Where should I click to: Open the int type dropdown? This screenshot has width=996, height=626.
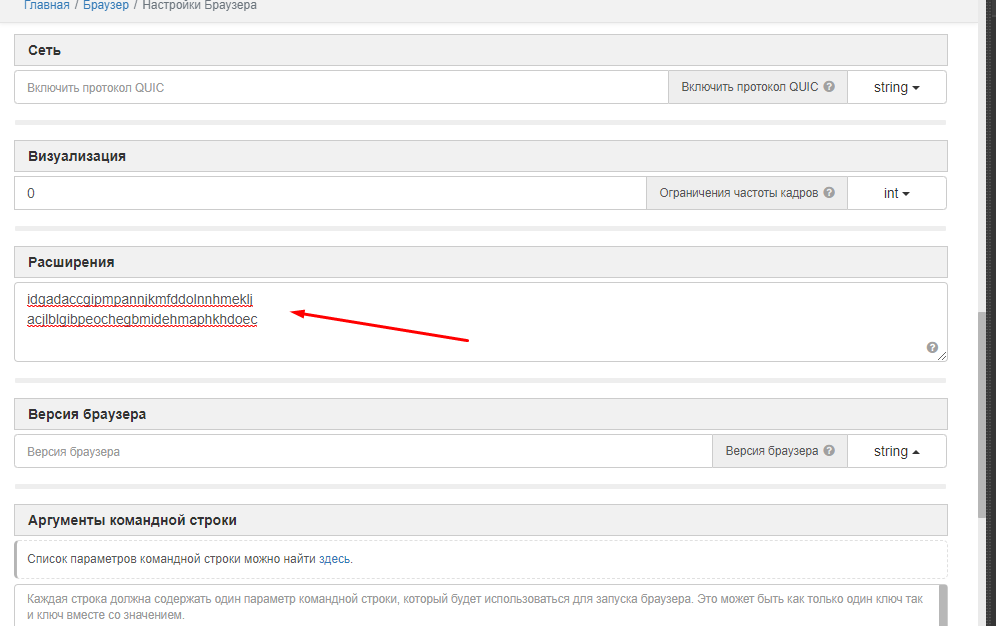pos(896,193)
